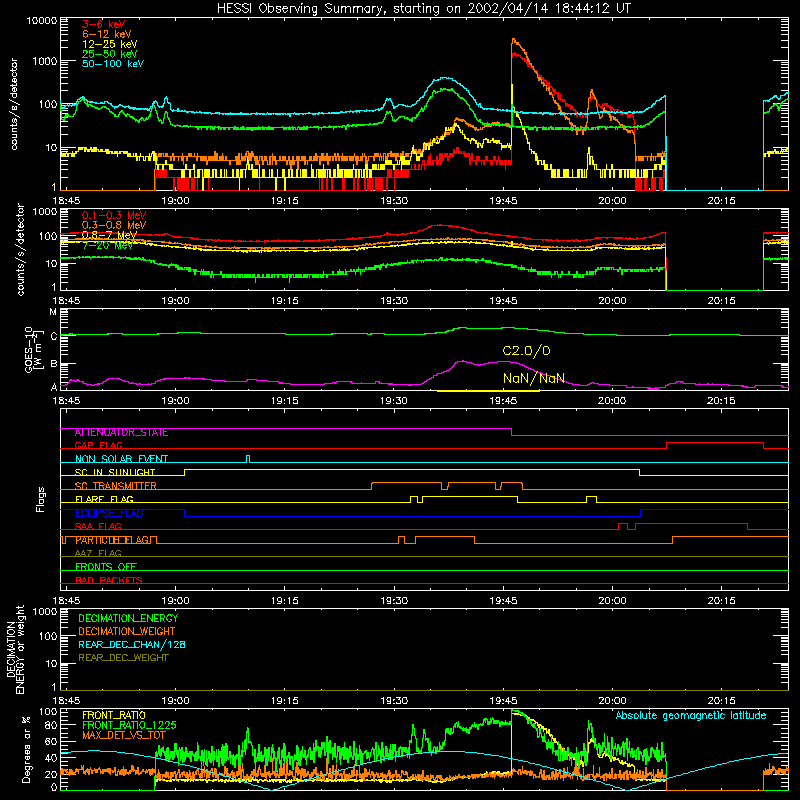The image size is (800, 800).
Task: Click the 7-20 MeV legend label
Action: pyautogui.click(x=107, y=245)
